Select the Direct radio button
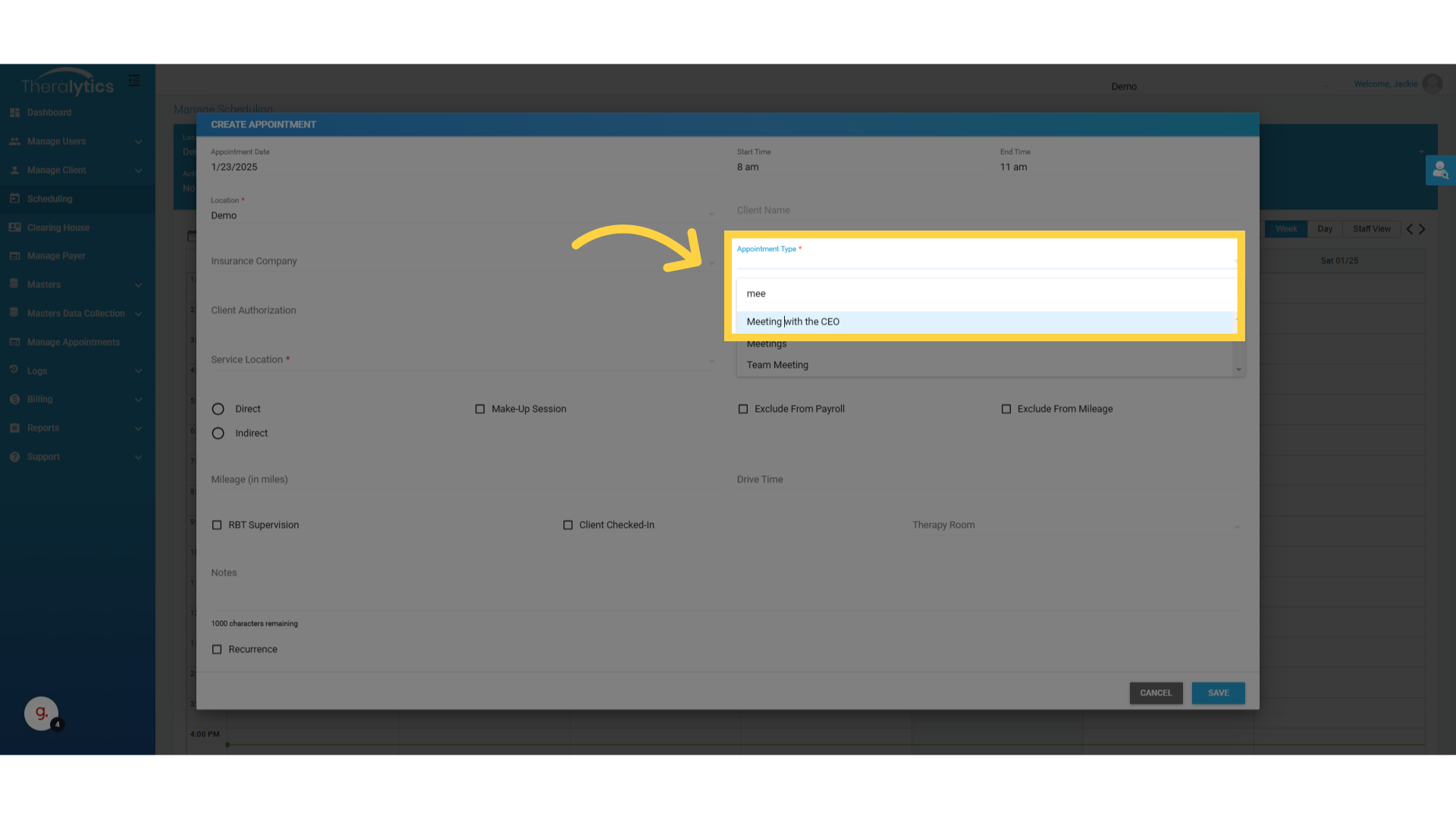 218,409
